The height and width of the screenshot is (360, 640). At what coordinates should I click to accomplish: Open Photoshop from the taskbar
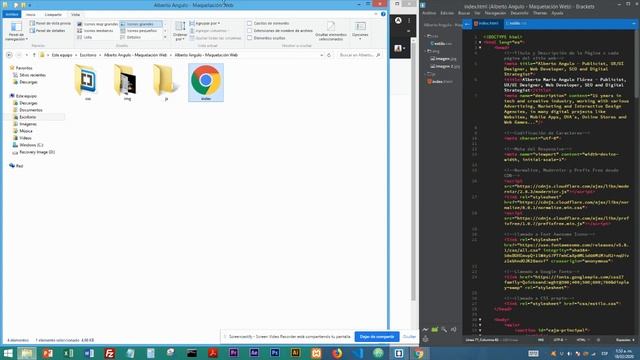coord(275,353)
